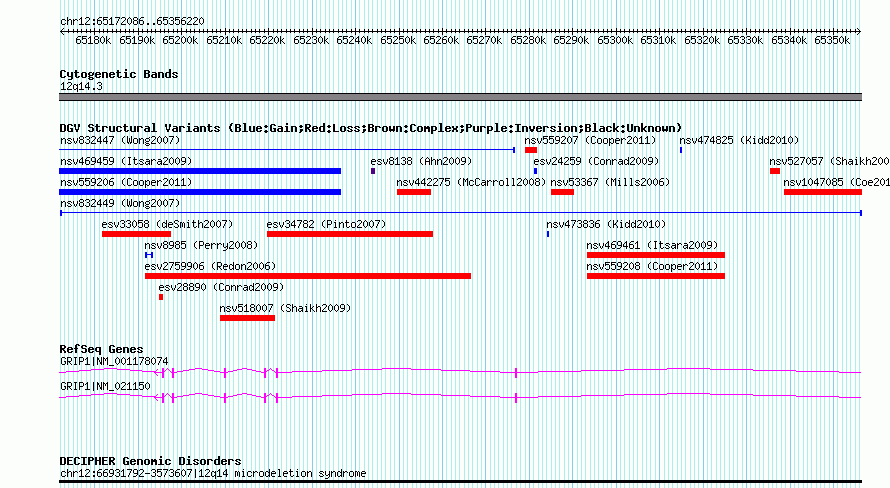890x488 pixels.
Task: Select the nsv469459 (Itsara2009) blue gain bar
Action: pyautogui.click(x=200, y=171)
